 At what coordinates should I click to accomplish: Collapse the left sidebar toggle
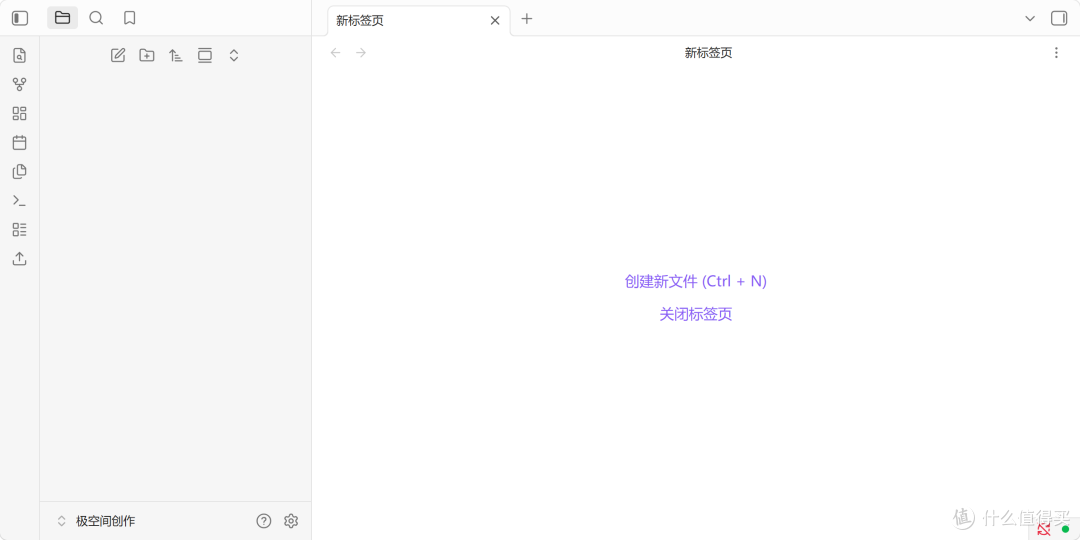coord(20,19)
